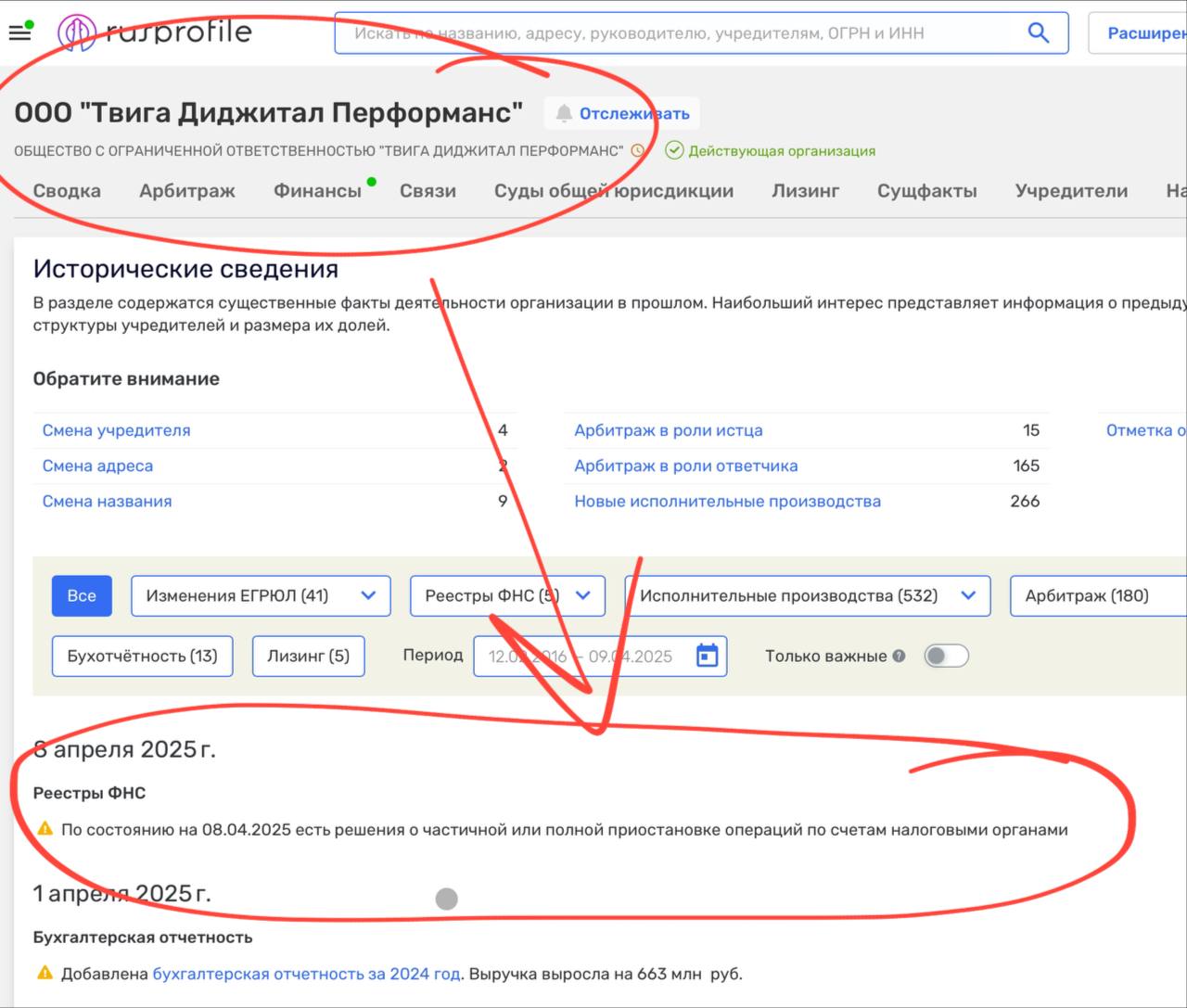Click the Лизинг (5) filter button
This screenshot has width=1187, height=1008.
308,656
